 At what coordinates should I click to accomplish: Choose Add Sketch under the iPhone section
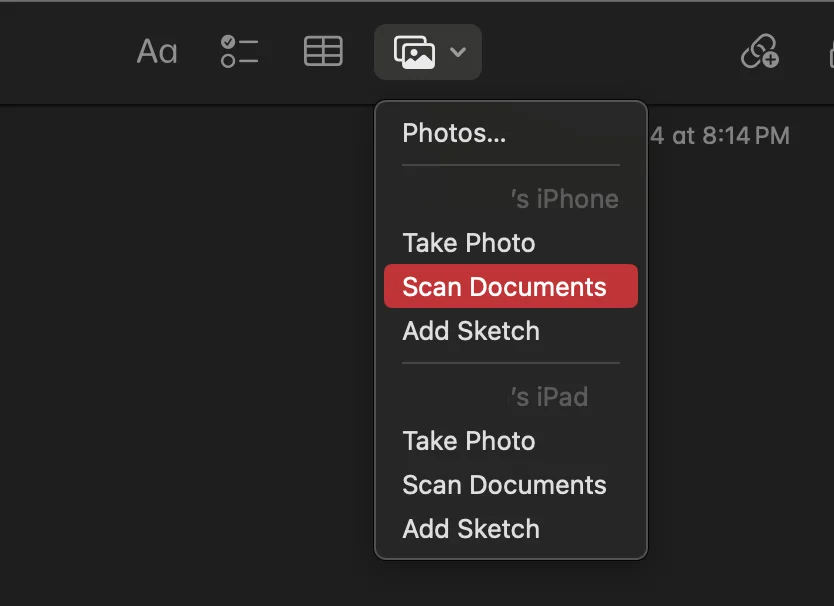pyautogui.click(x=470, y=331)
